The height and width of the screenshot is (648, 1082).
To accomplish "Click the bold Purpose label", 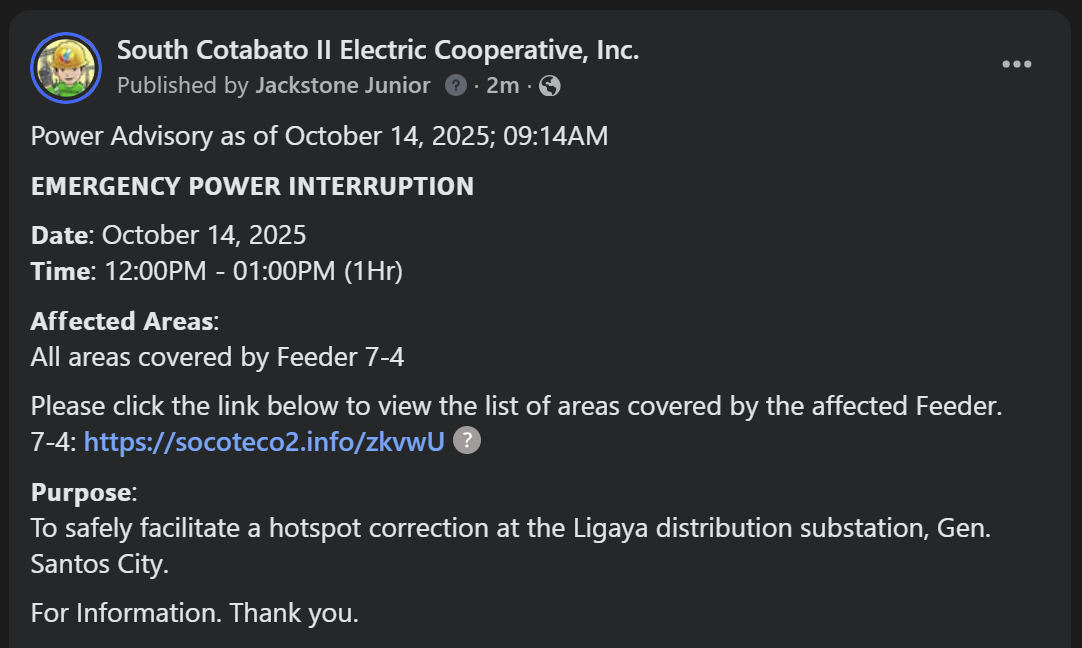I will tap(81, 492).
